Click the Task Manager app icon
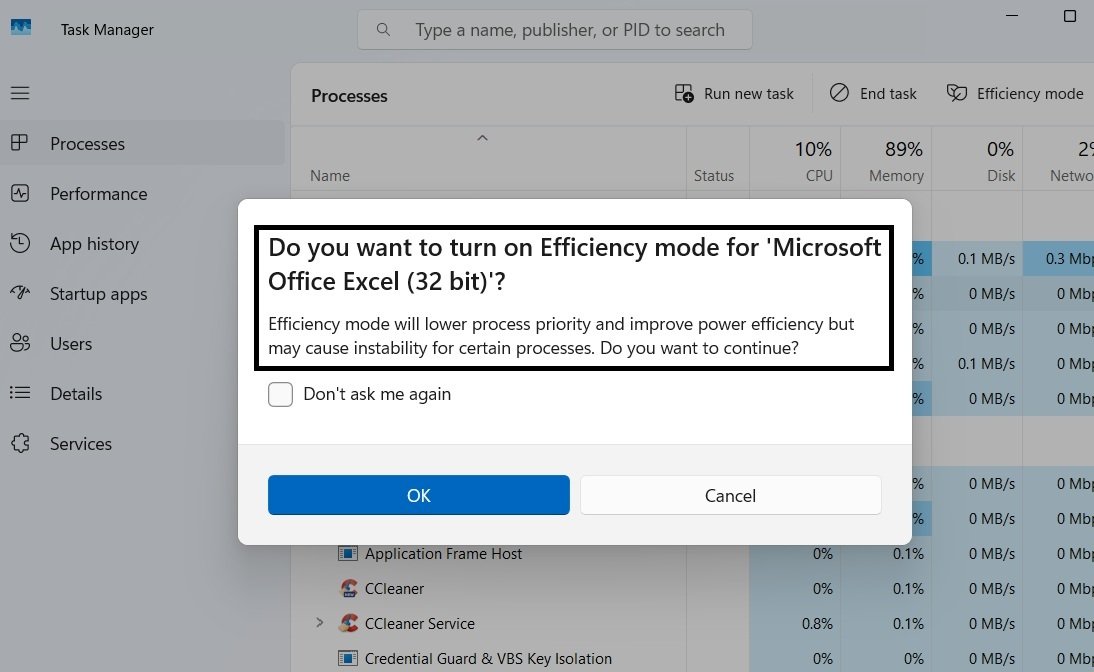1094x672 pixels. coord(21,28)
